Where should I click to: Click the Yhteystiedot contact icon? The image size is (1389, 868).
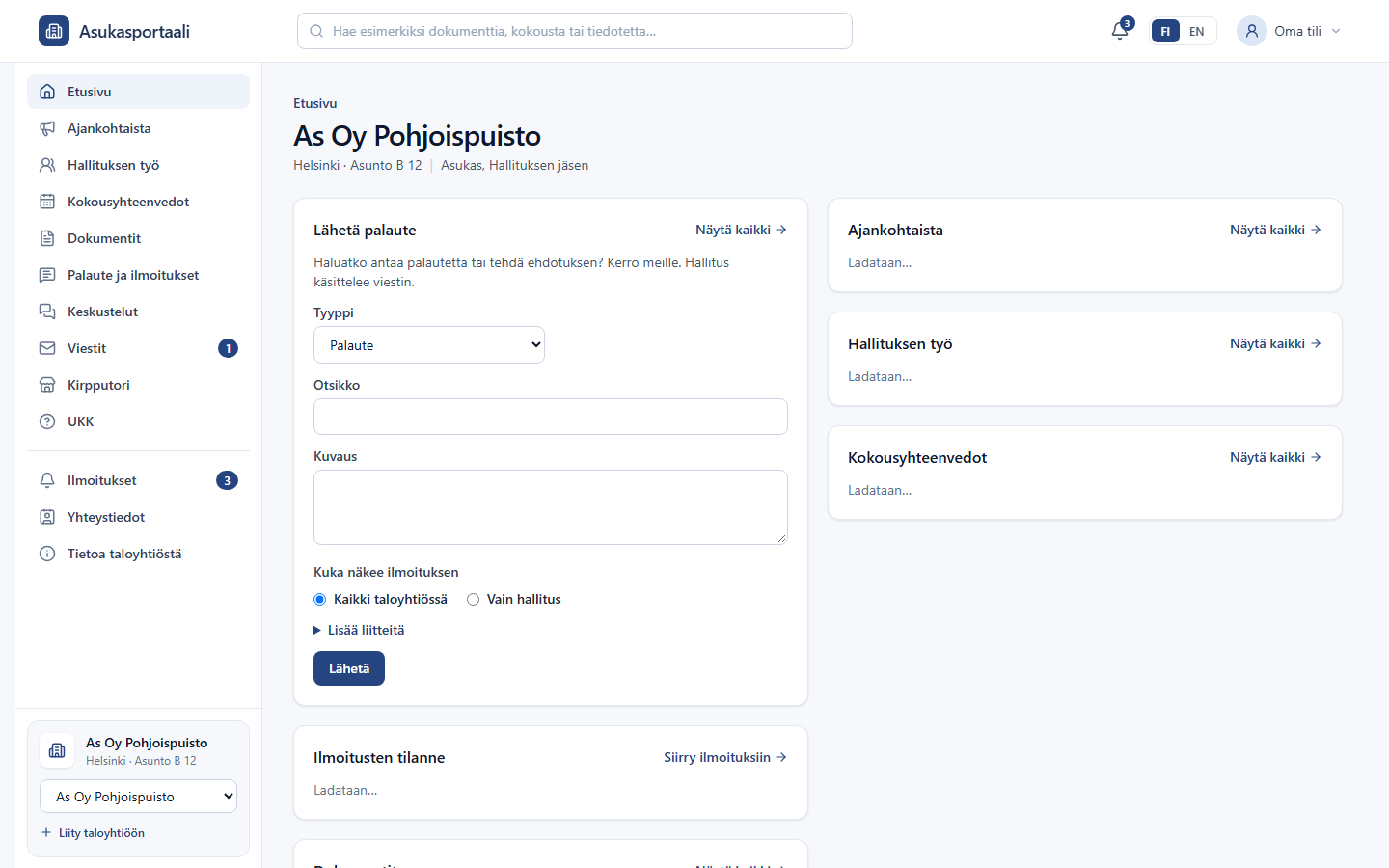coord(47,517)
